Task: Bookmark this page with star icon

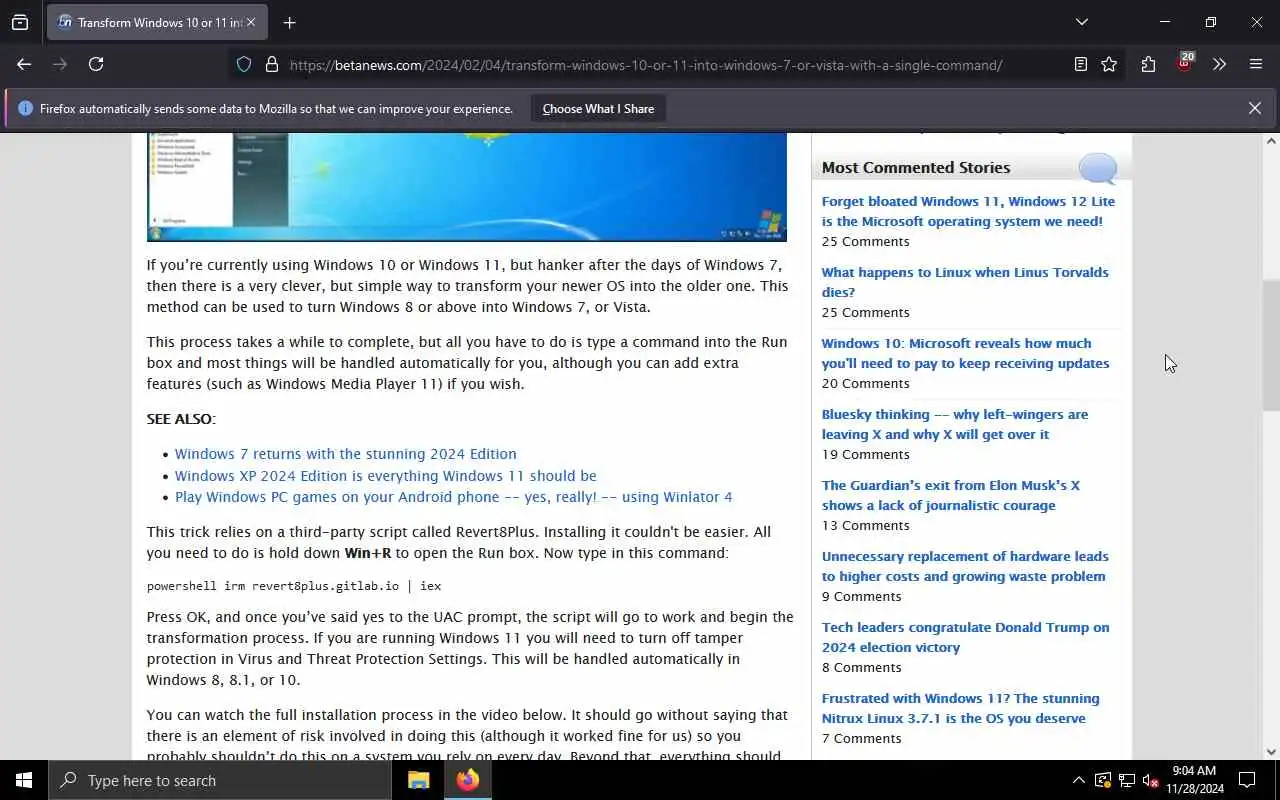Action: point(1109,64)
